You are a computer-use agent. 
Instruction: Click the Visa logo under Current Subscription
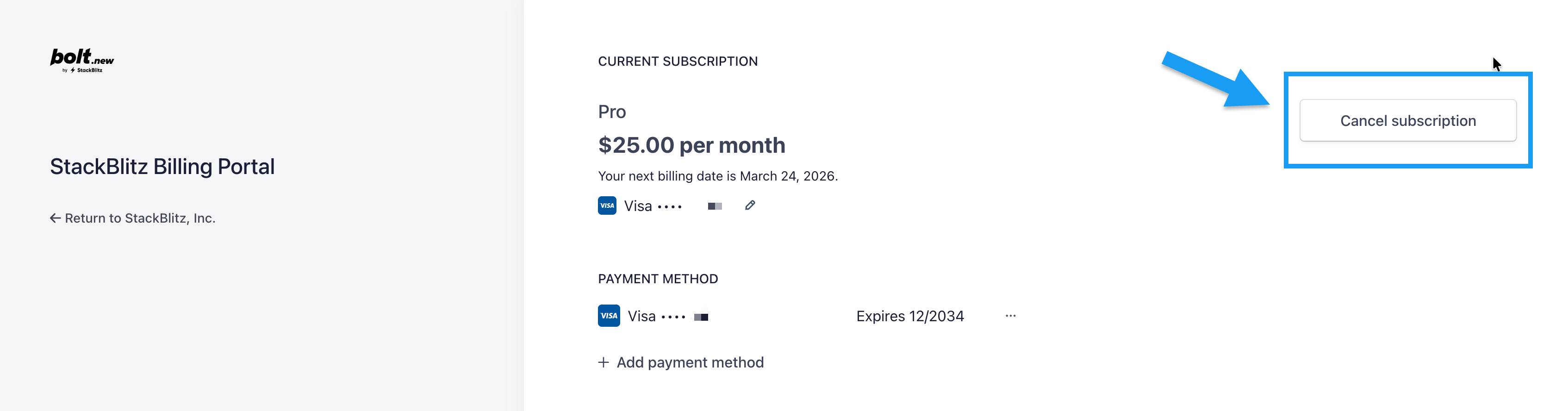coord(607,206)
